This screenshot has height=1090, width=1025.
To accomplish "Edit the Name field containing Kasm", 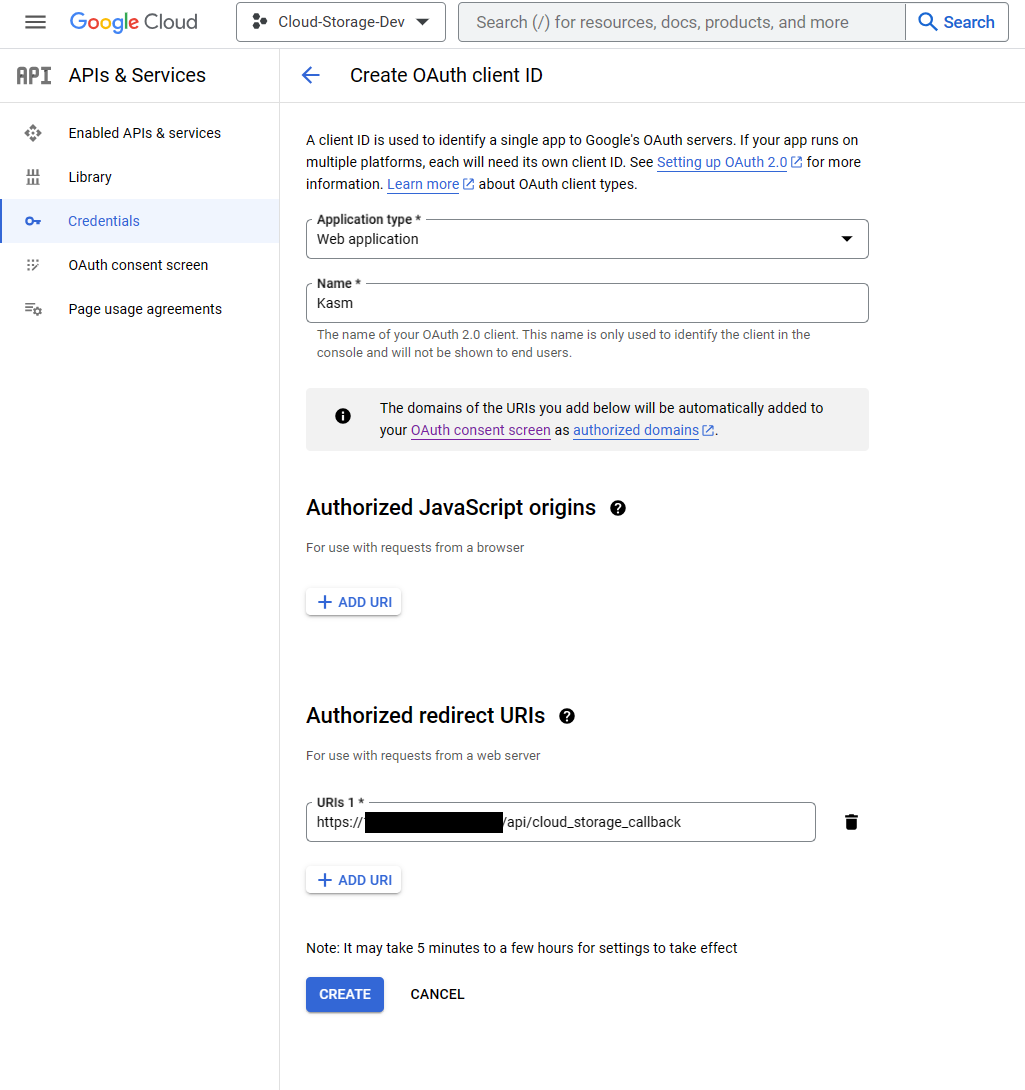I will pos(587,303).
